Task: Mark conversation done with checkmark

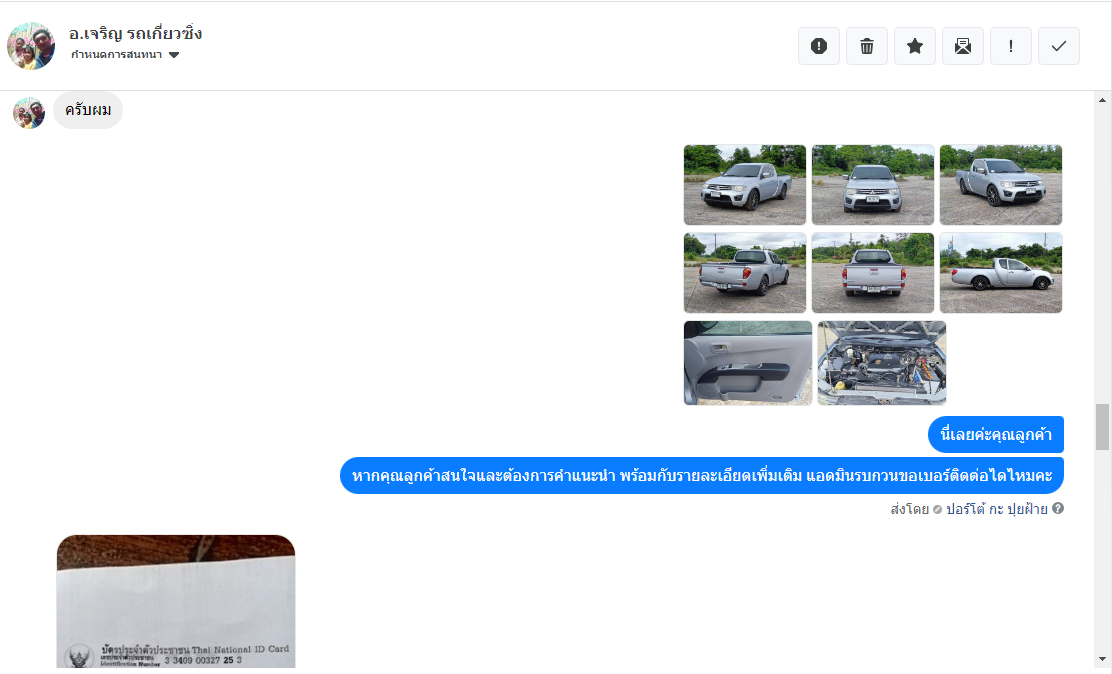Action: [x=1059, y=46]
